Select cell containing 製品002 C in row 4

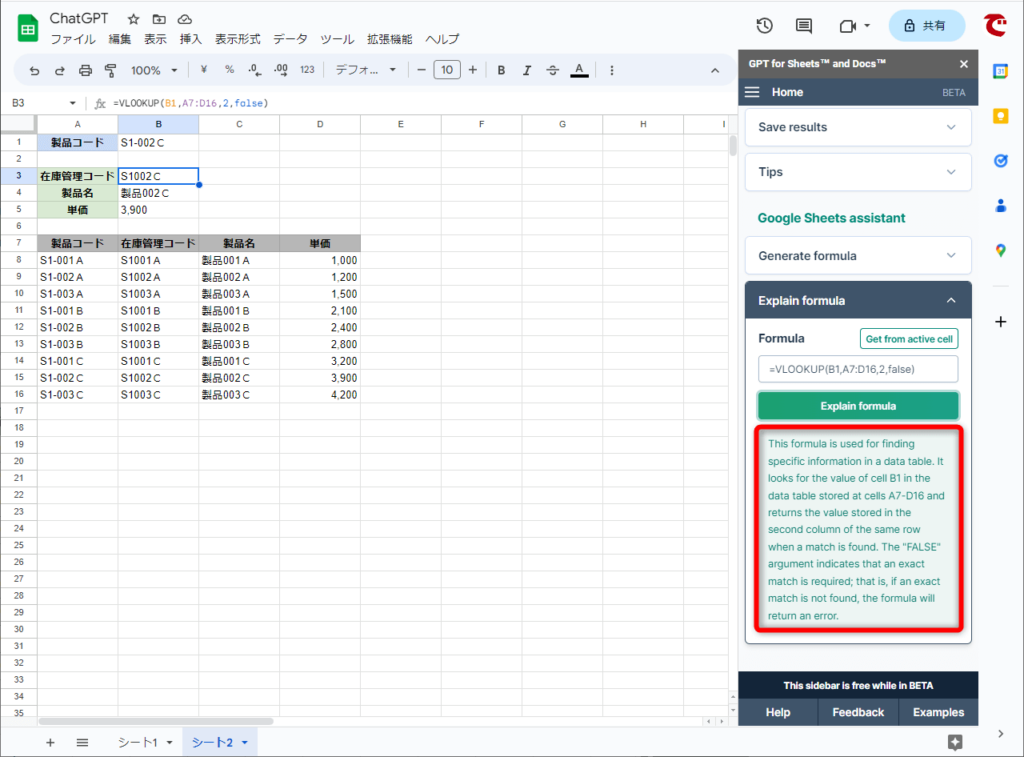158,193
